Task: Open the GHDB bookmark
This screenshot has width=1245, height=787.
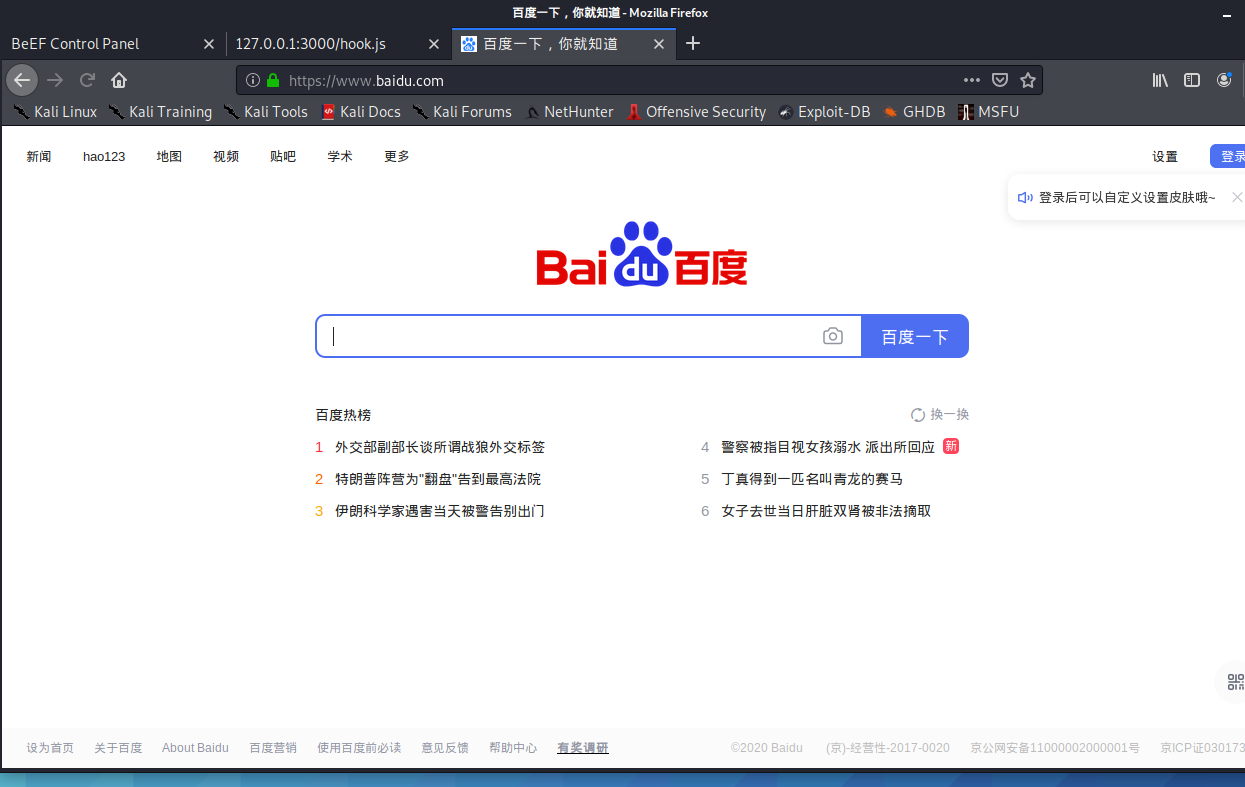Action: click(x=914, y=112)
